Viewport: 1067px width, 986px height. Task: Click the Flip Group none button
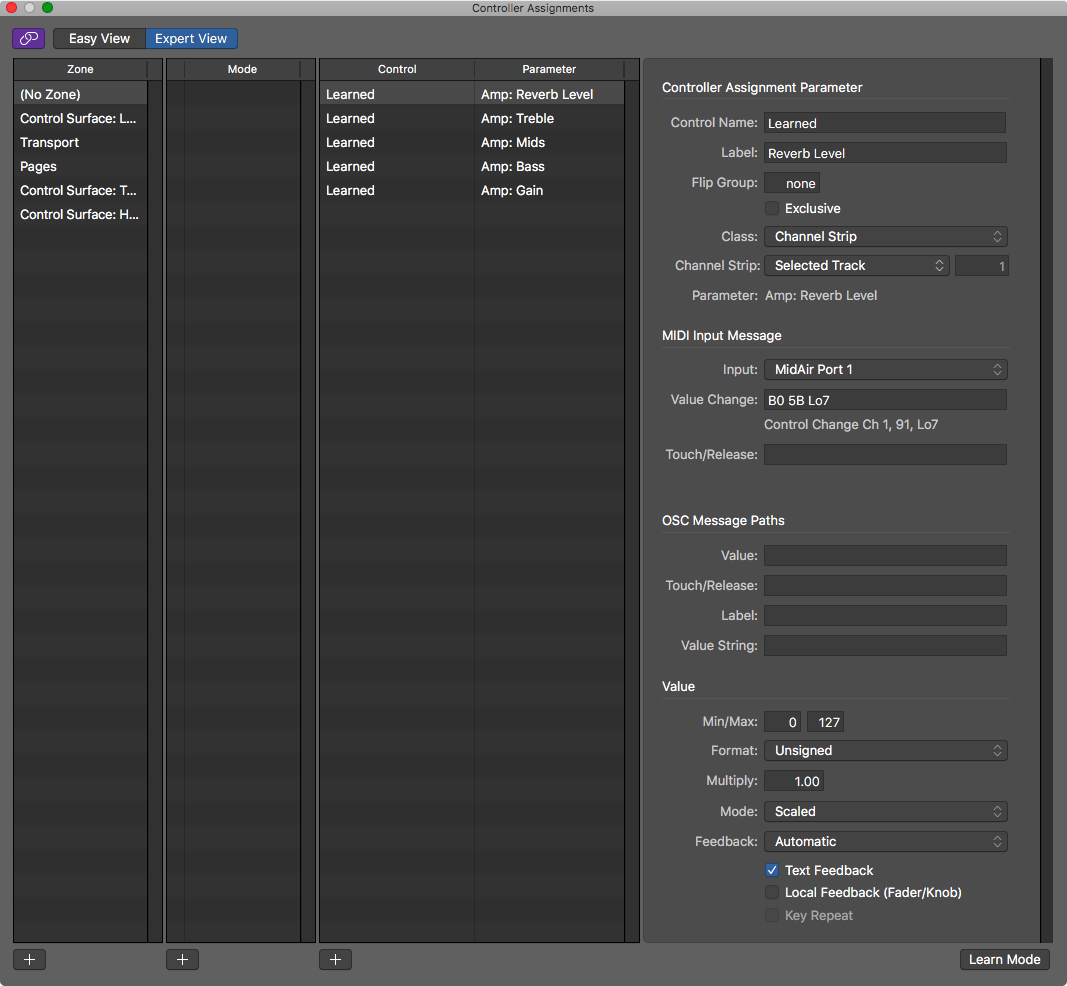point(791,183)
